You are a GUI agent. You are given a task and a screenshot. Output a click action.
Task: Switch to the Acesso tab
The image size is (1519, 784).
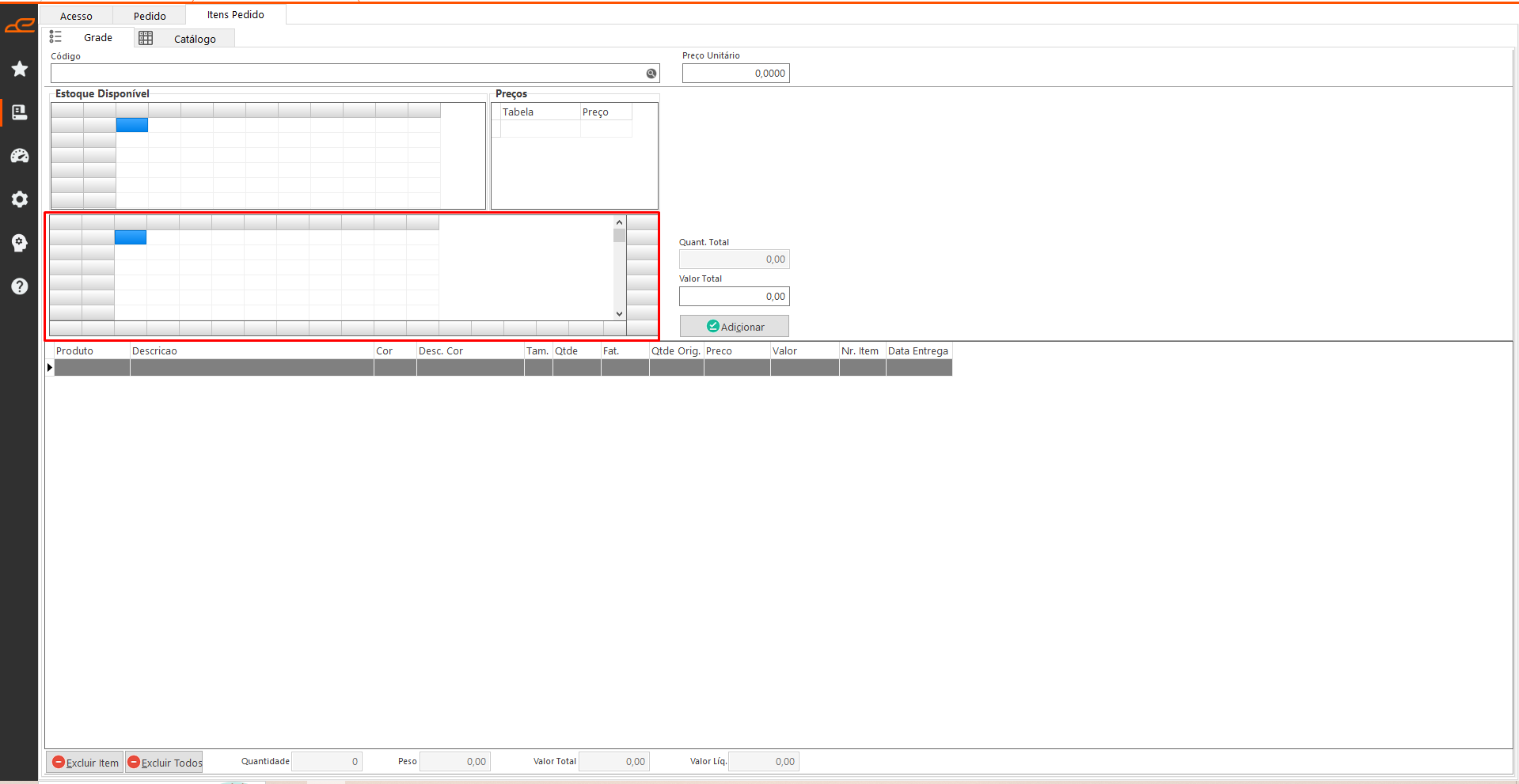[76, 16]
